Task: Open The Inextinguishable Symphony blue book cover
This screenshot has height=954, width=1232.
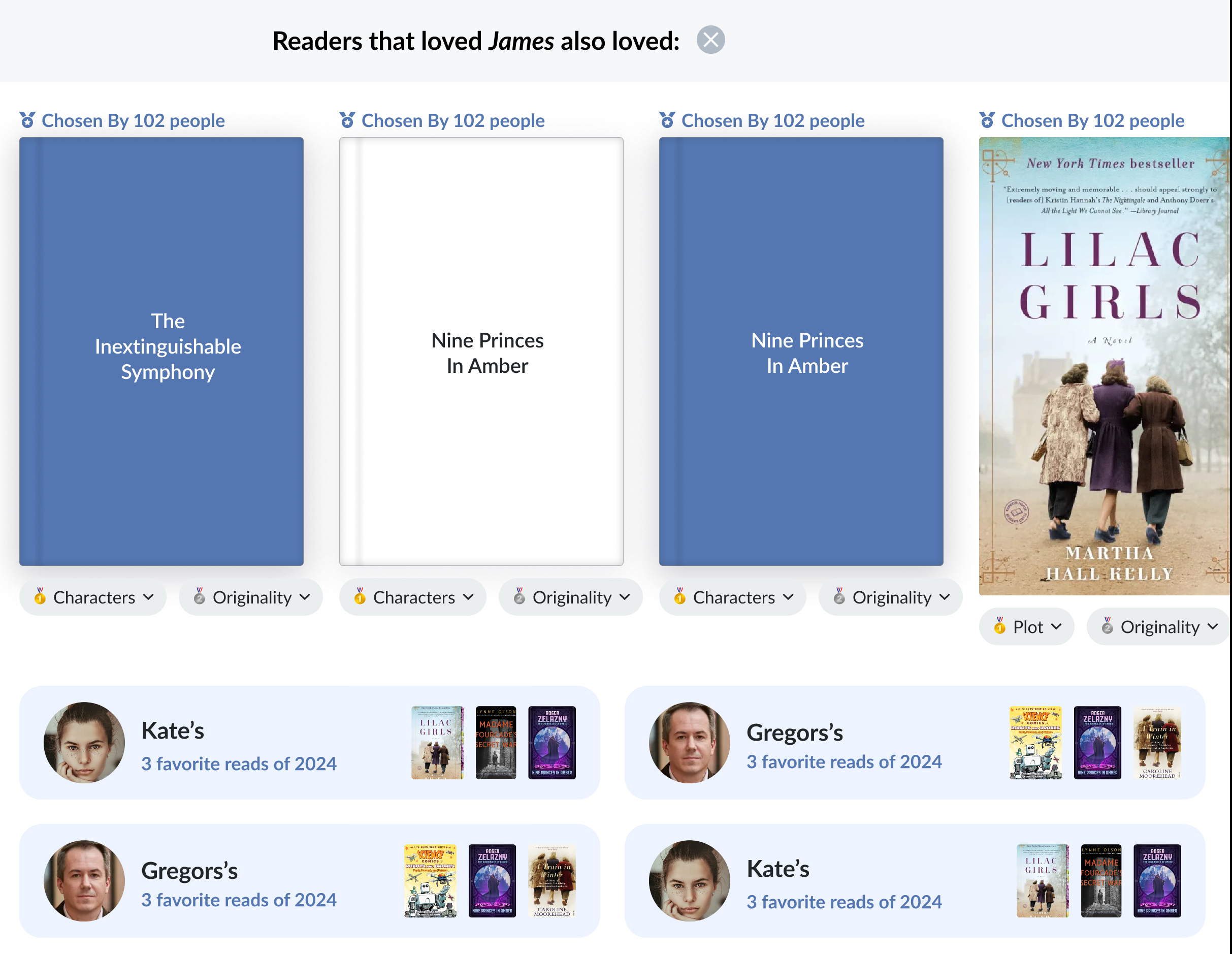Action: click(x=161, y=351)
